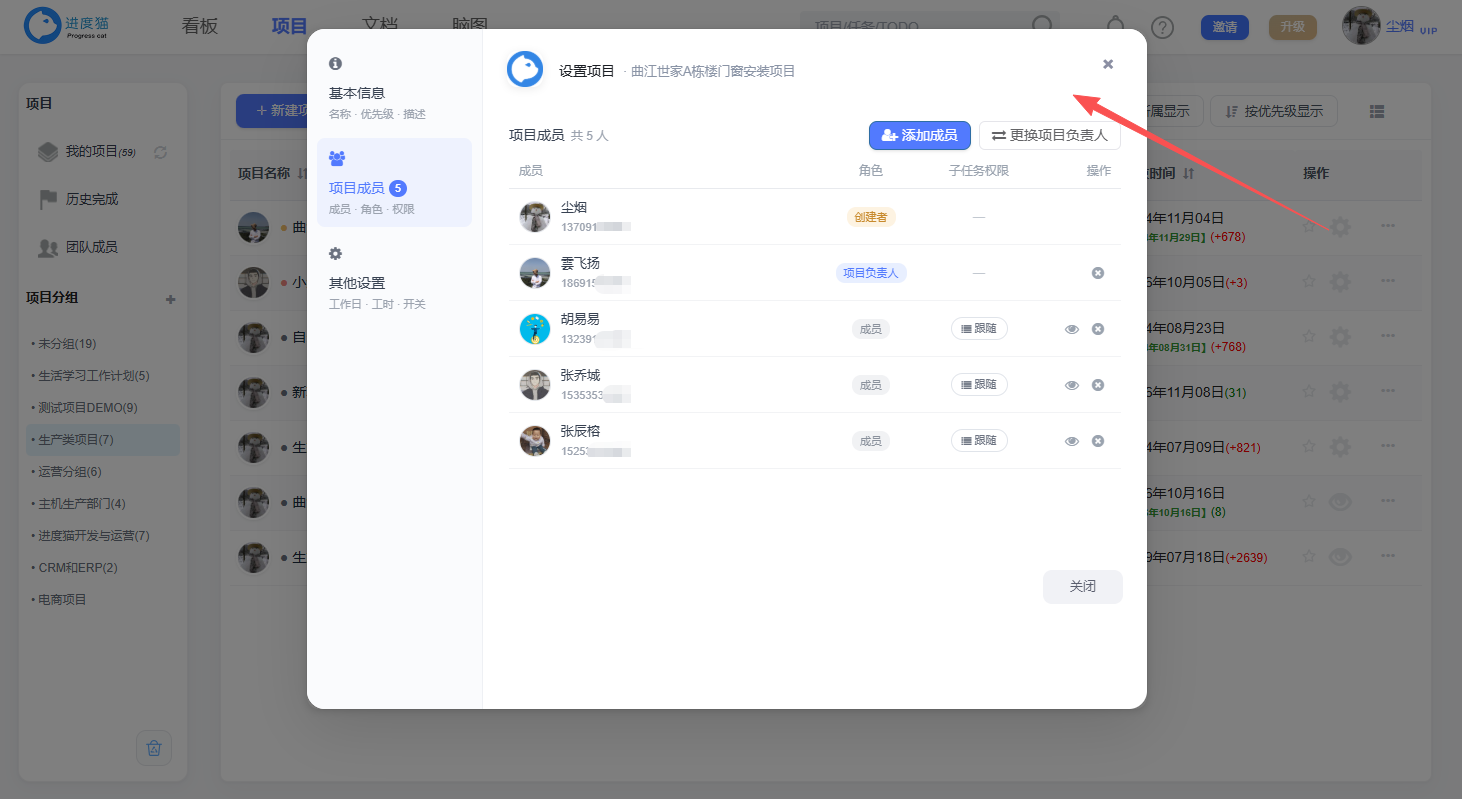1462x799 pixels.
Task: Remove member 张辰榕 with the x icon
Action: (x=1098, y=441)
